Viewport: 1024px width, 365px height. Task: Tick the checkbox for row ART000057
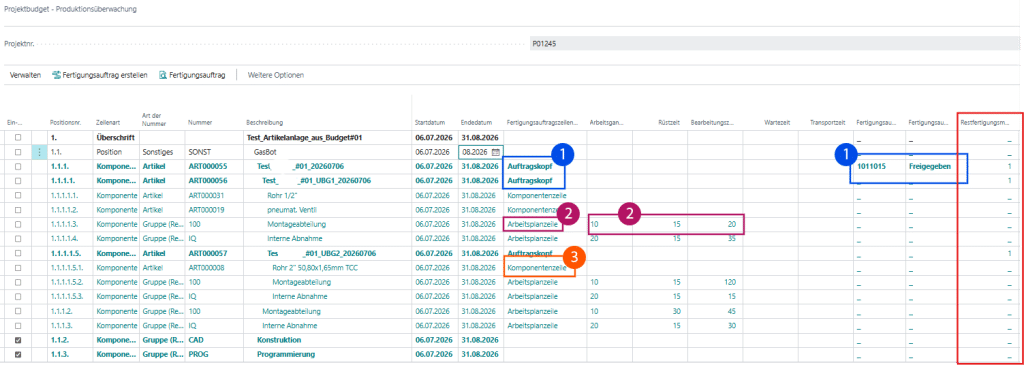click(x=18, y=253)
